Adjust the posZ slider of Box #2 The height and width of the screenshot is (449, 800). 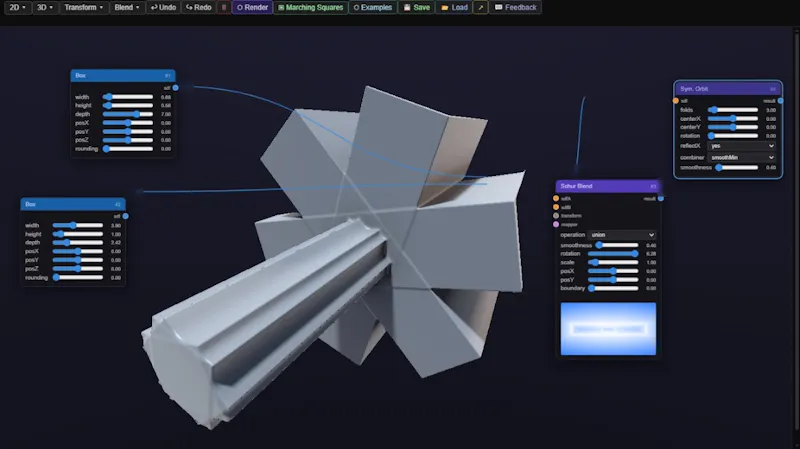(x=78, y=269)
